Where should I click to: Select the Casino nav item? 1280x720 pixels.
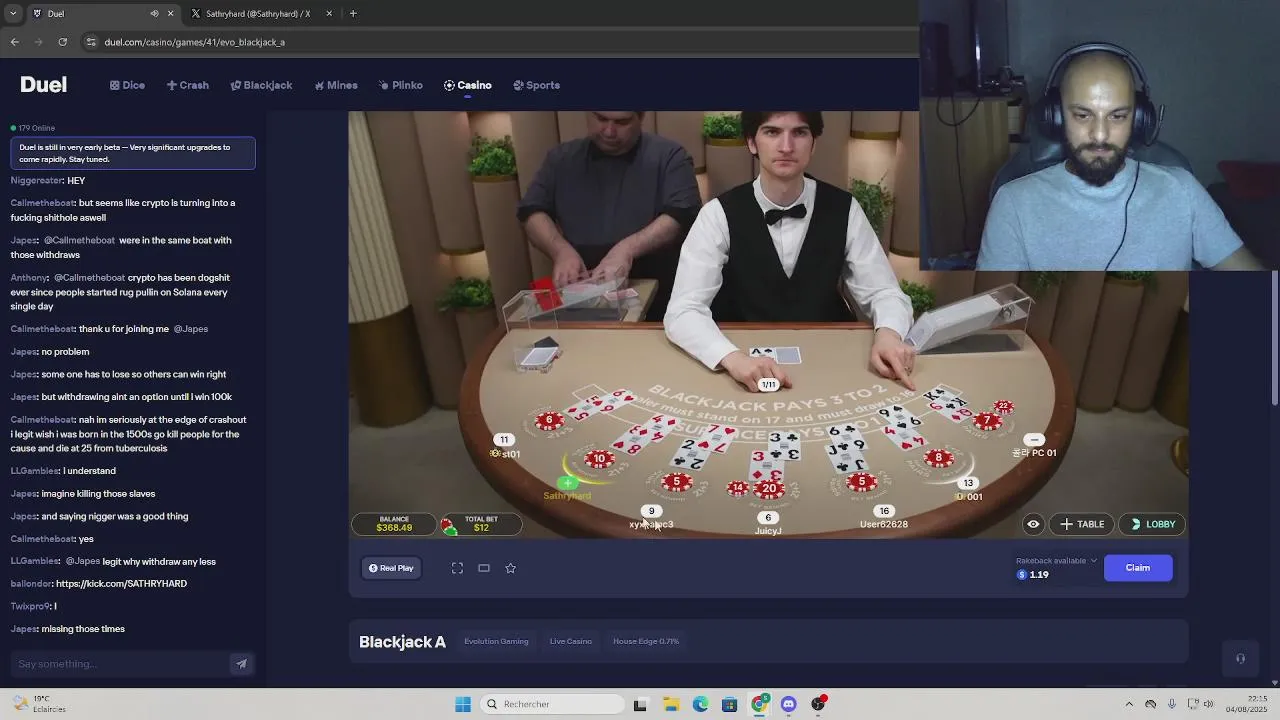pos(468,85)
